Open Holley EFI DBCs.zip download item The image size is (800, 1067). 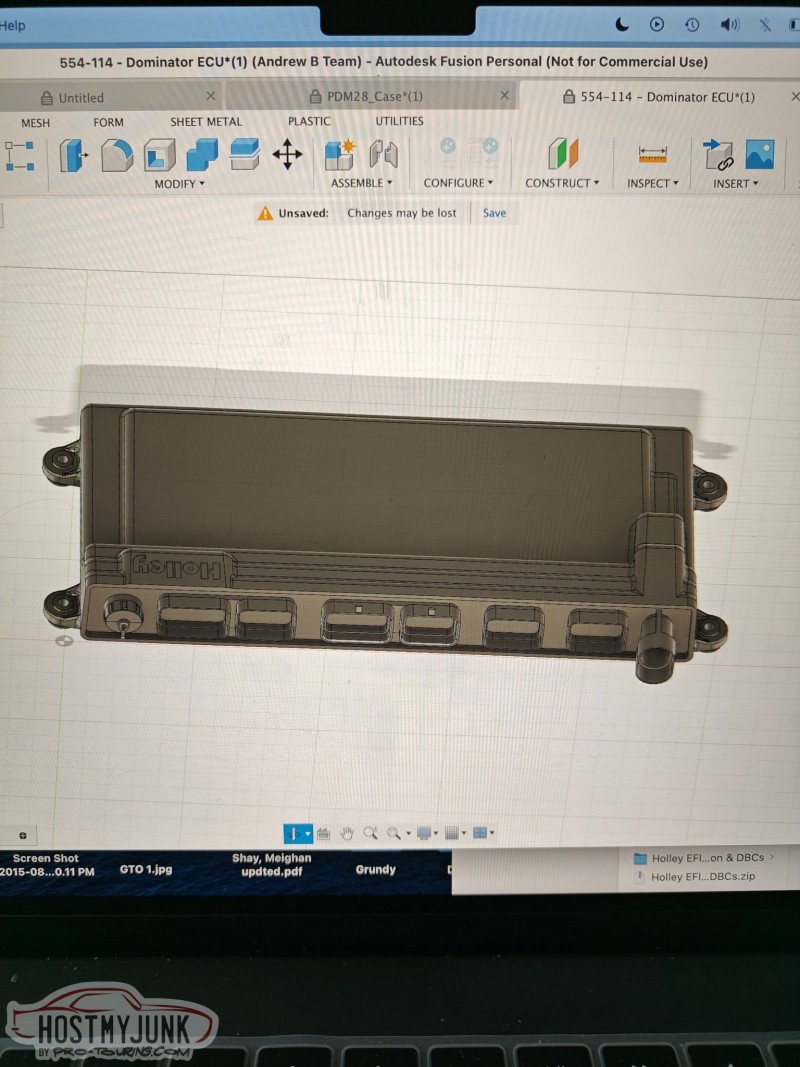[703, 877]
